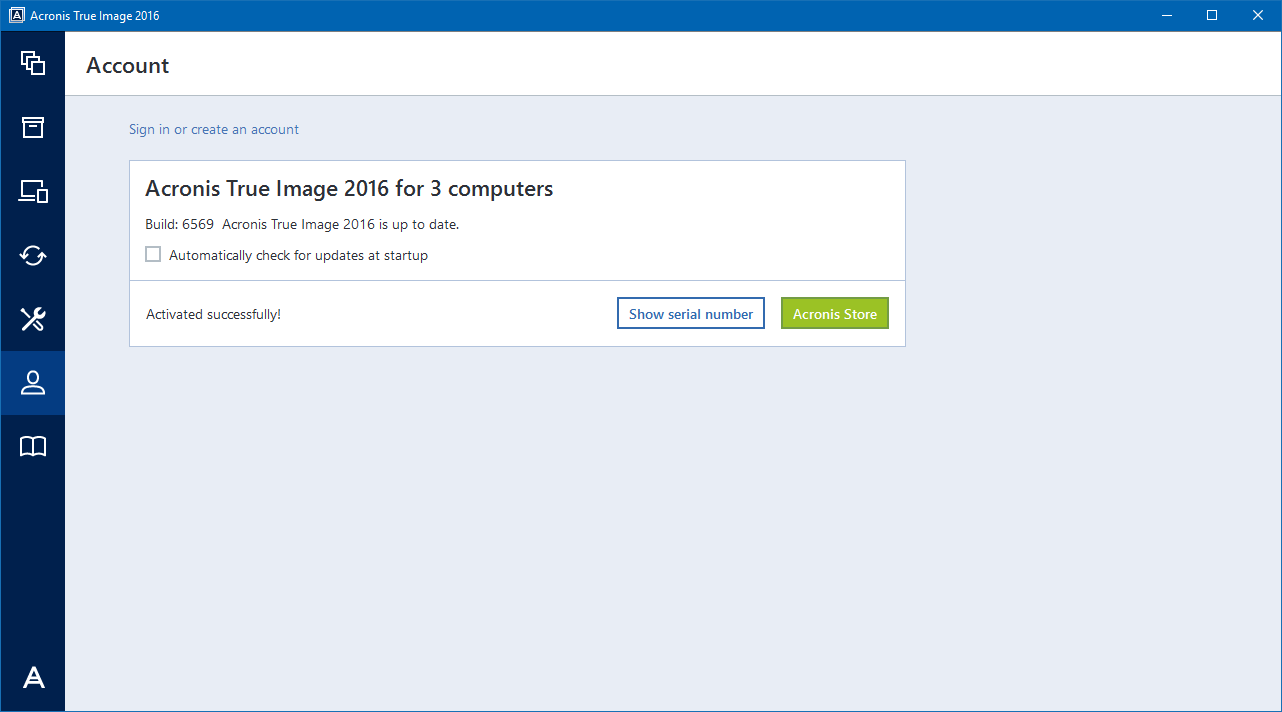1282x712 pixels.
Task: Click the Acronis logo at sidebar bottom
Action: point(33,678)
